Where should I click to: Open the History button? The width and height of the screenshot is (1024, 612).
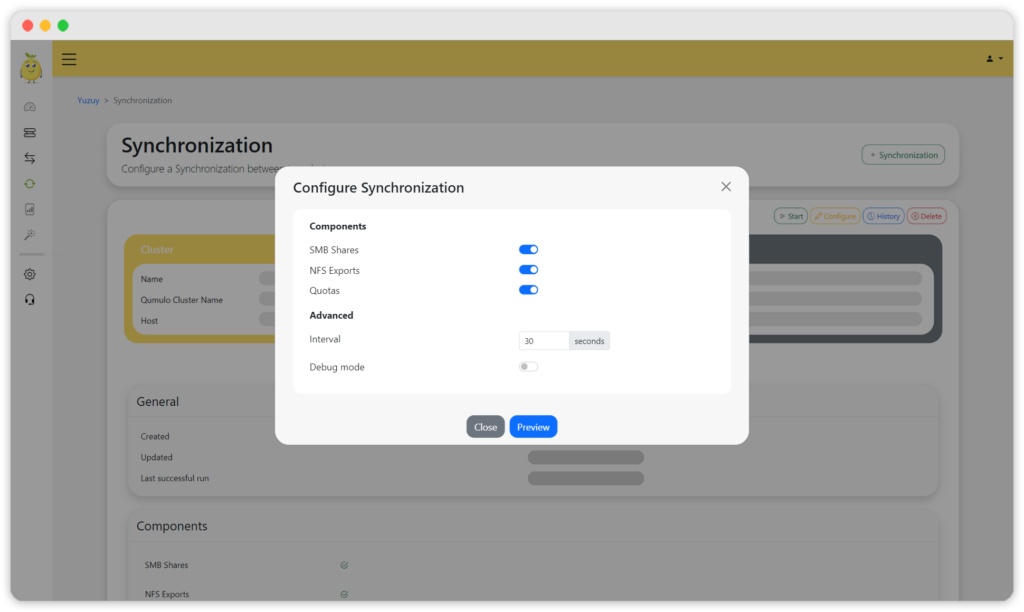click(x=884, y=216)
